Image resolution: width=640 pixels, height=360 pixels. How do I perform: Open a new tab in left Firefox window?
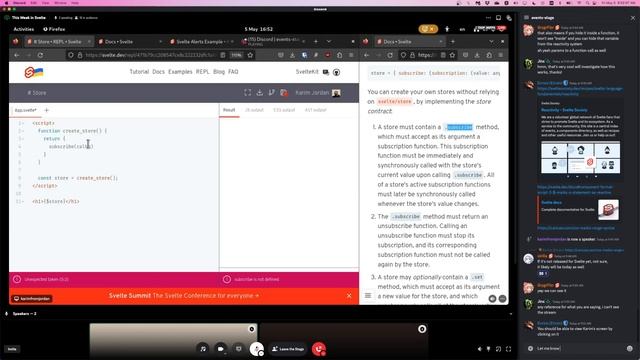point(316,42)
